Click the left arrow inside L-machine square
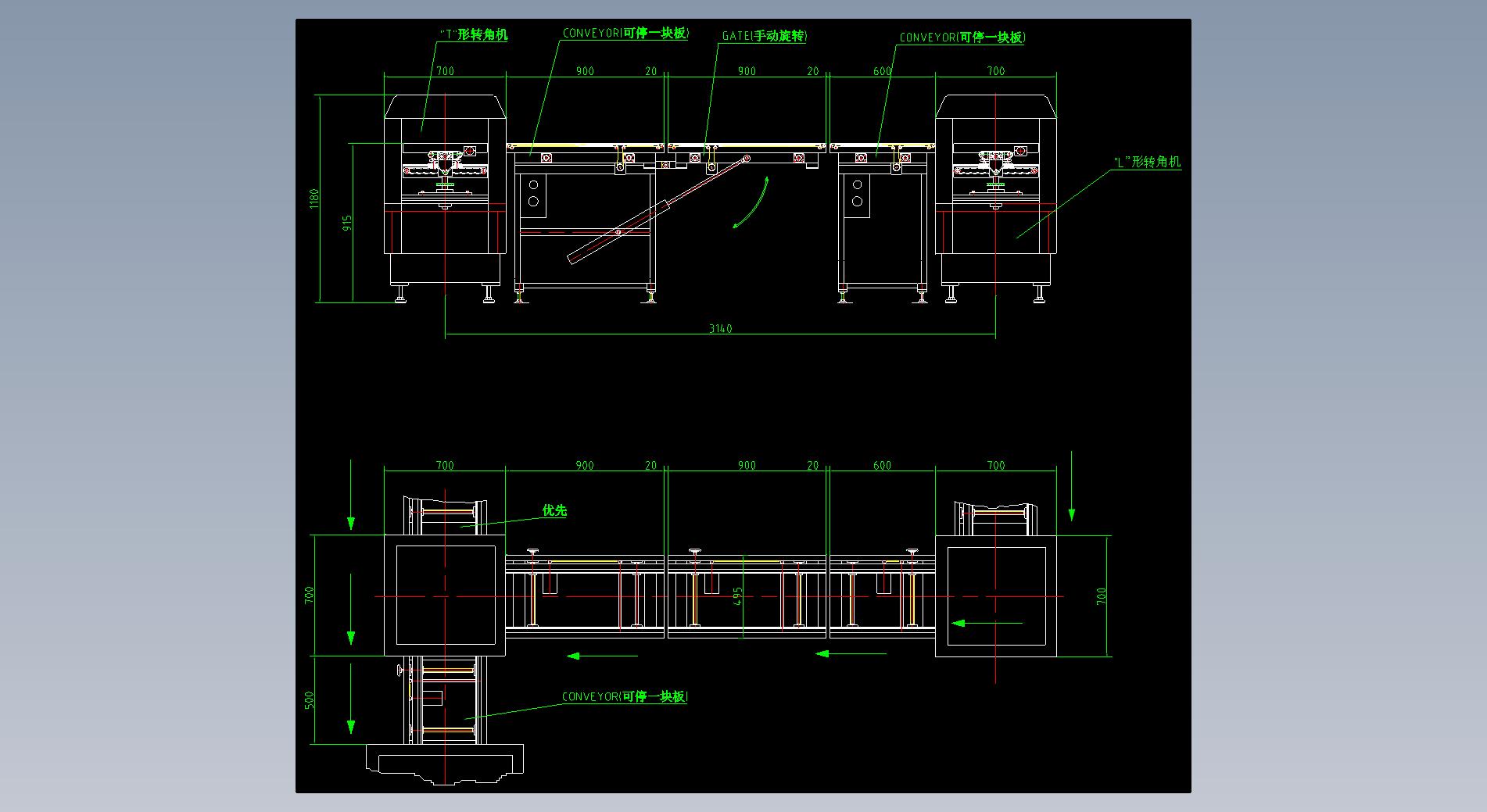This screenshot has height=812, width=1487. (x=987, y=623)
